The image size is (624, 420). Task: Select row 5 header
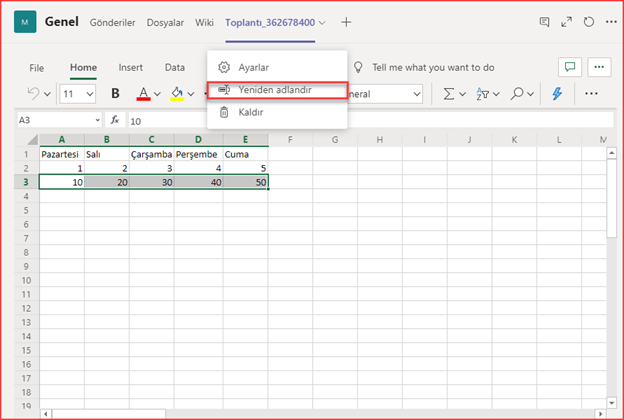(26, 210)
